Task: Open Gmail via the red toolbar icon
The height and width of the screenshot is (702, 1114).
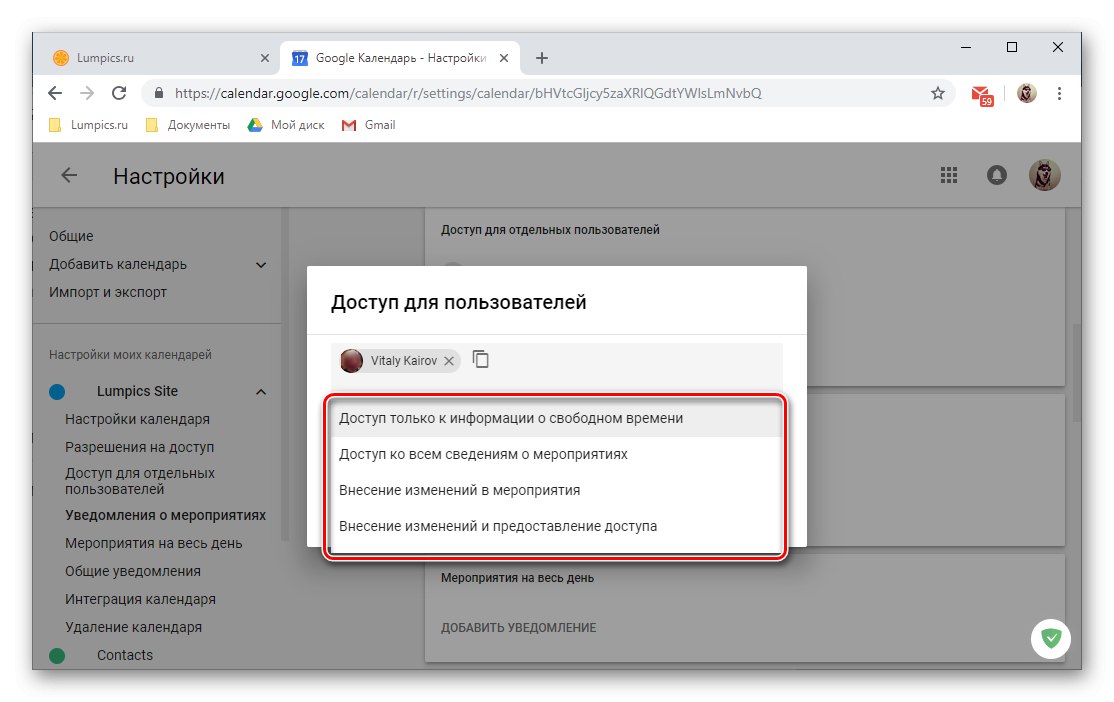Action: [x=981, y=92]
